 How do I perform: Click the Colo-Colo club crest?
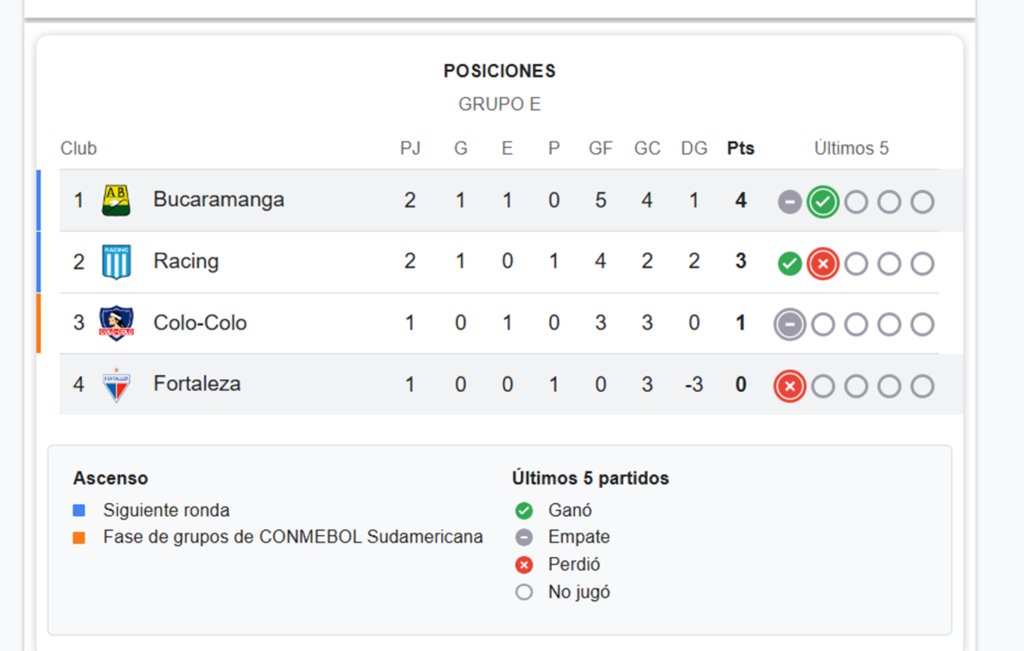pos(116,323)
